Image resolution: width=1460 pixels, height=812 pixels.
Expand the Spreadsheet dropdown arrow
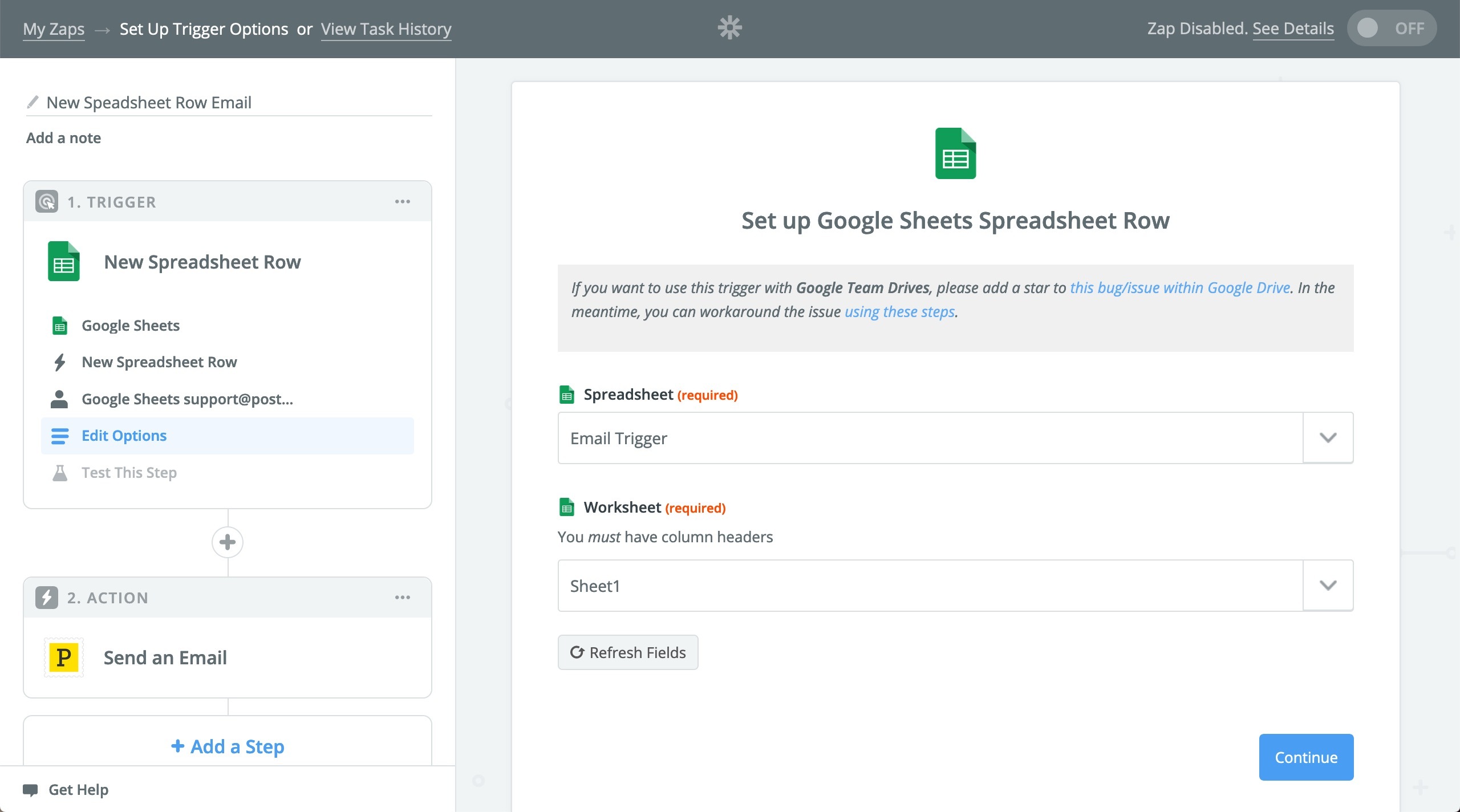[1328, 438]
